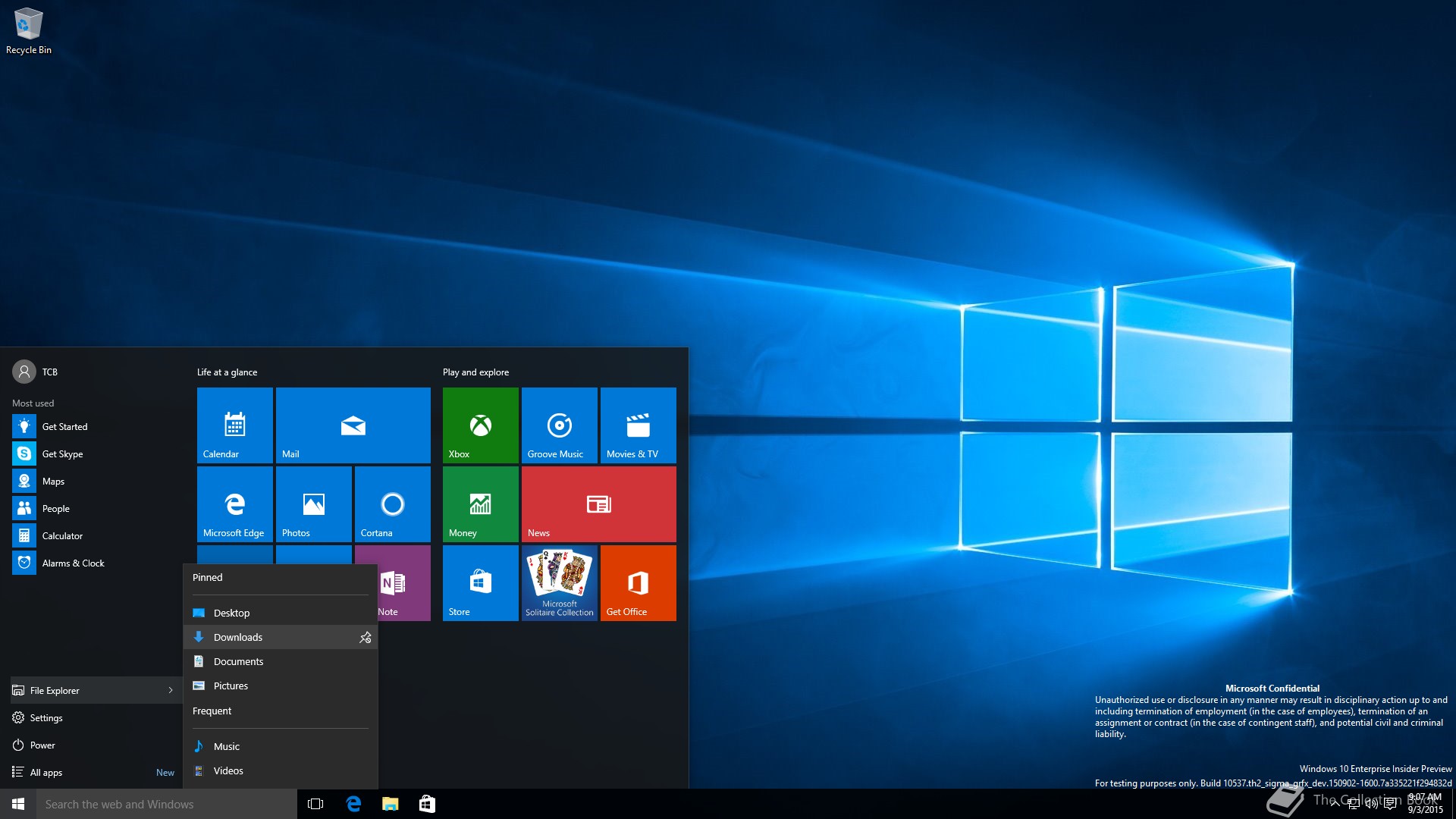The height and width of the screenshot is (819, 1456).
Task: Unpin Downloads using the pin icon
Action: coord(366,638)
